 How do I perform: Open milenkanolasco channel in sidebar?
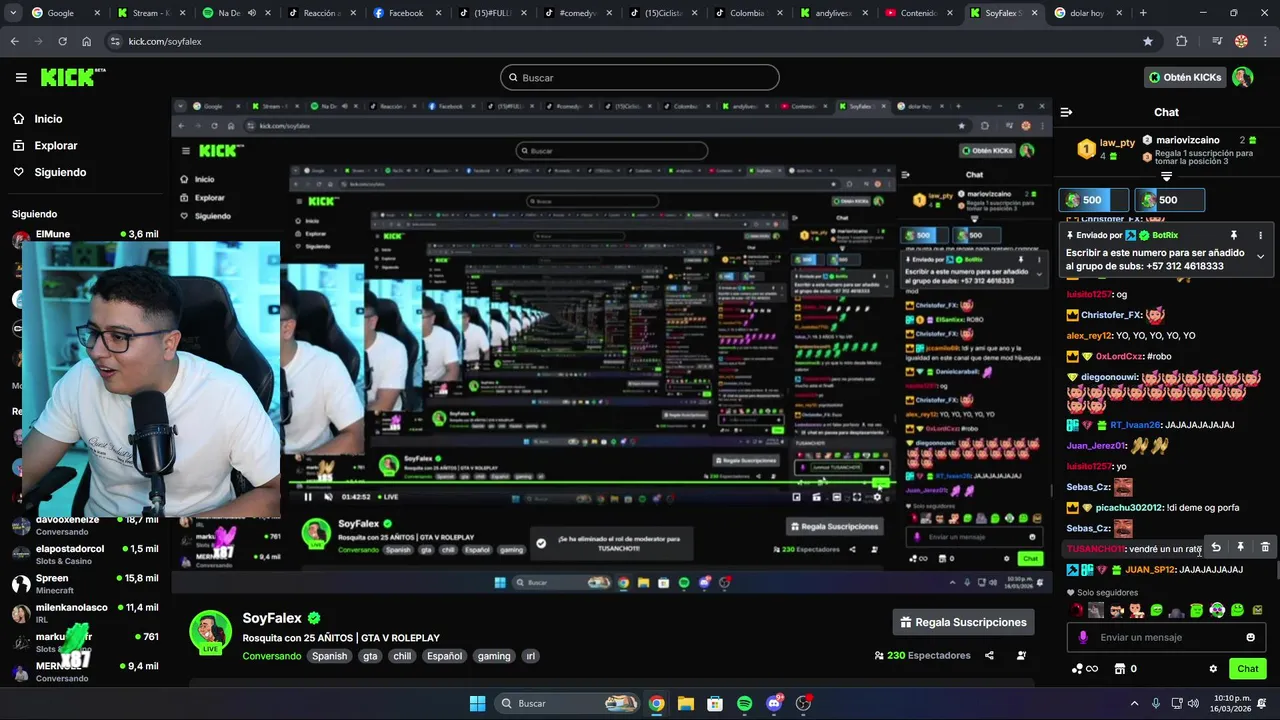pyautogui.click(x=85, y=613)
